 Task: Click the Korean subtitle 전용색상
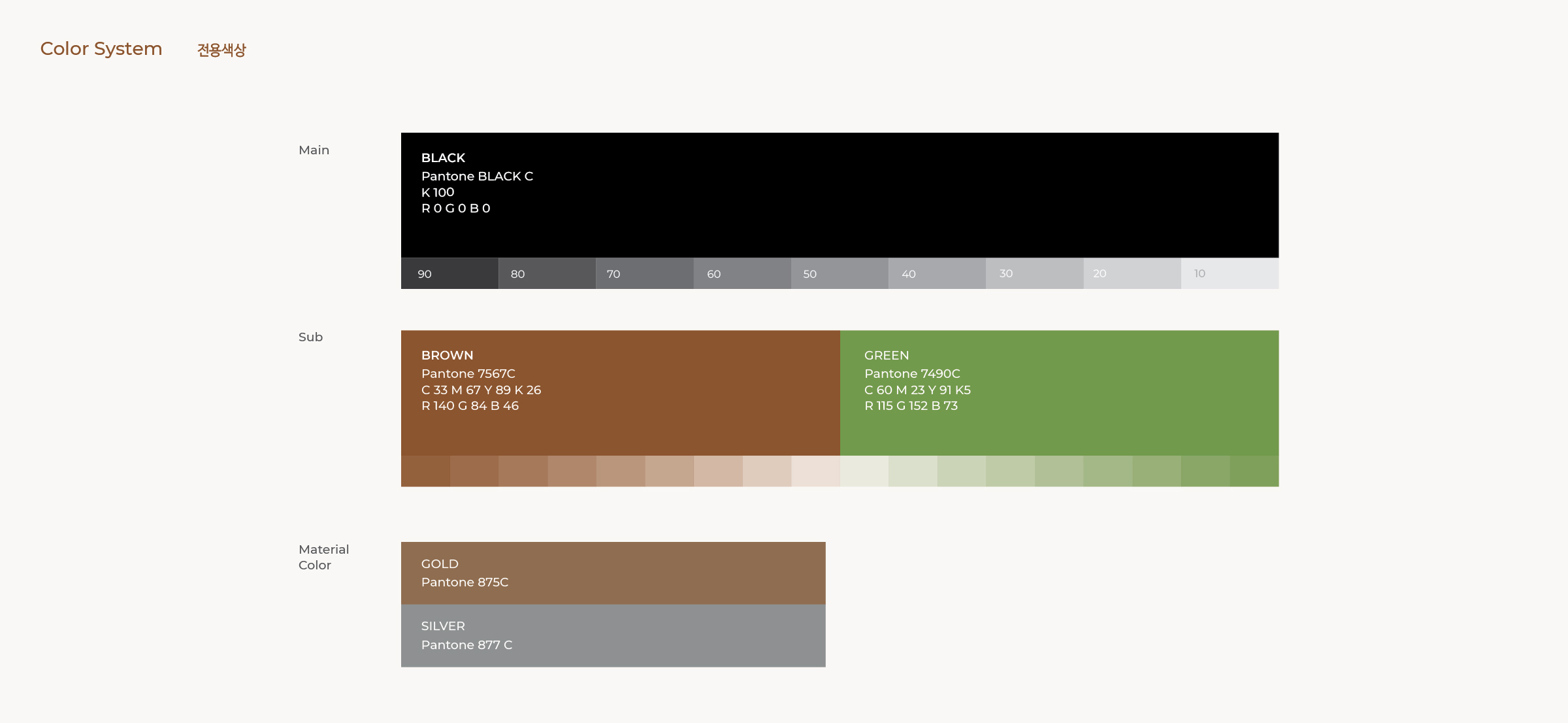pos(221,50)
